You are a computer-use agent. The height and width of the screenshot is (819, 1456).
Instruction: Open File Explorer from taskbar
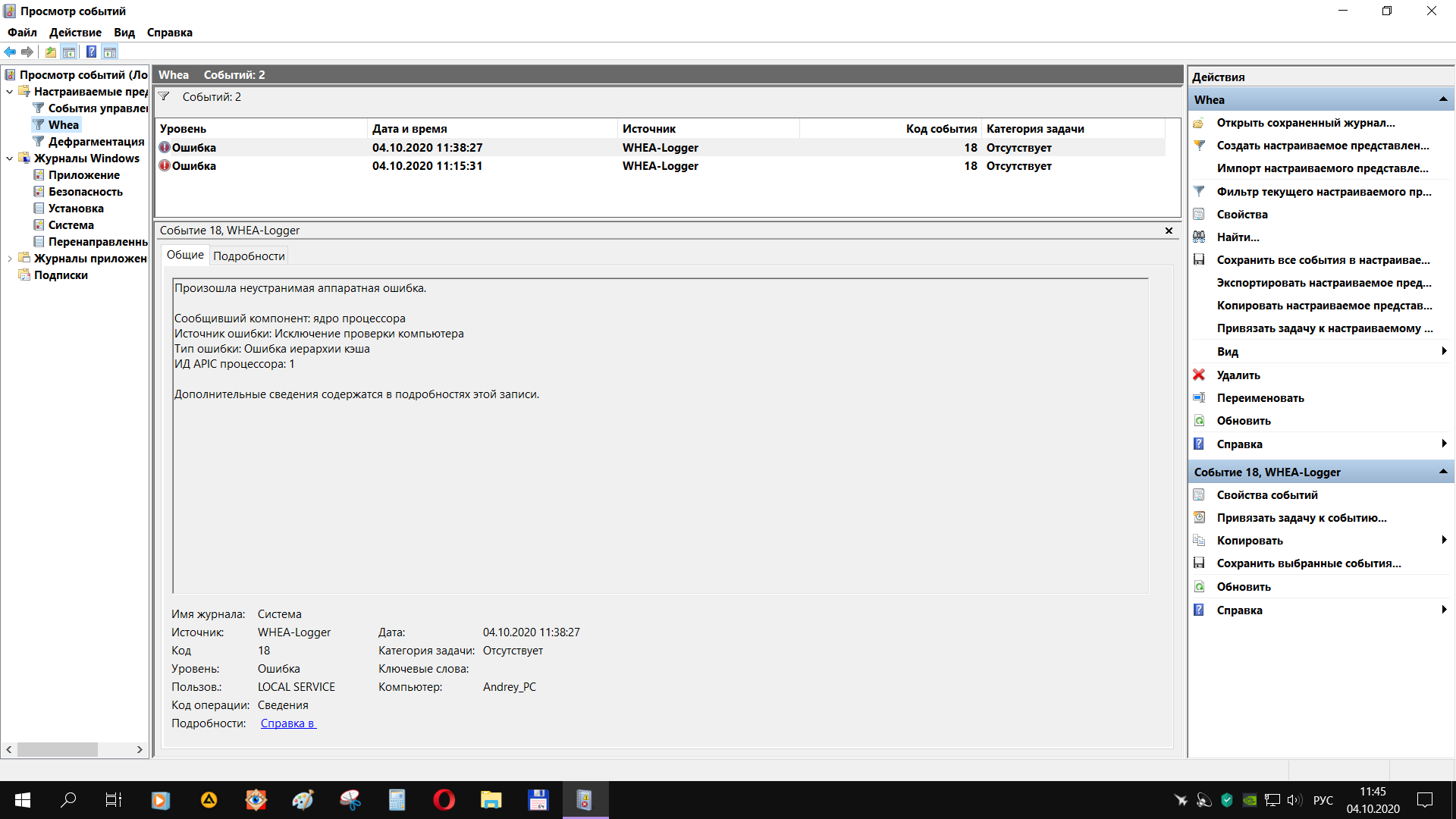click(x=491, y=800)
